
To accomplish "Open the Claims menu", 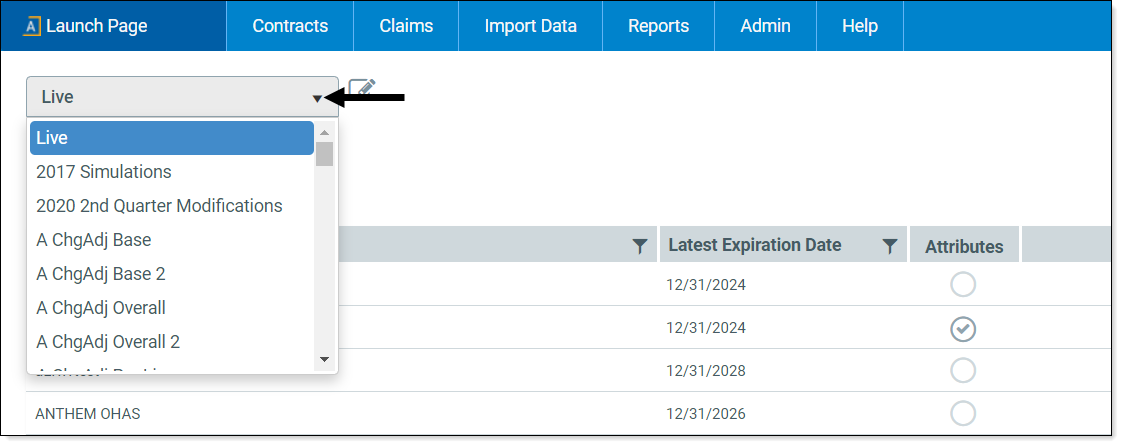I will (406, 26).
